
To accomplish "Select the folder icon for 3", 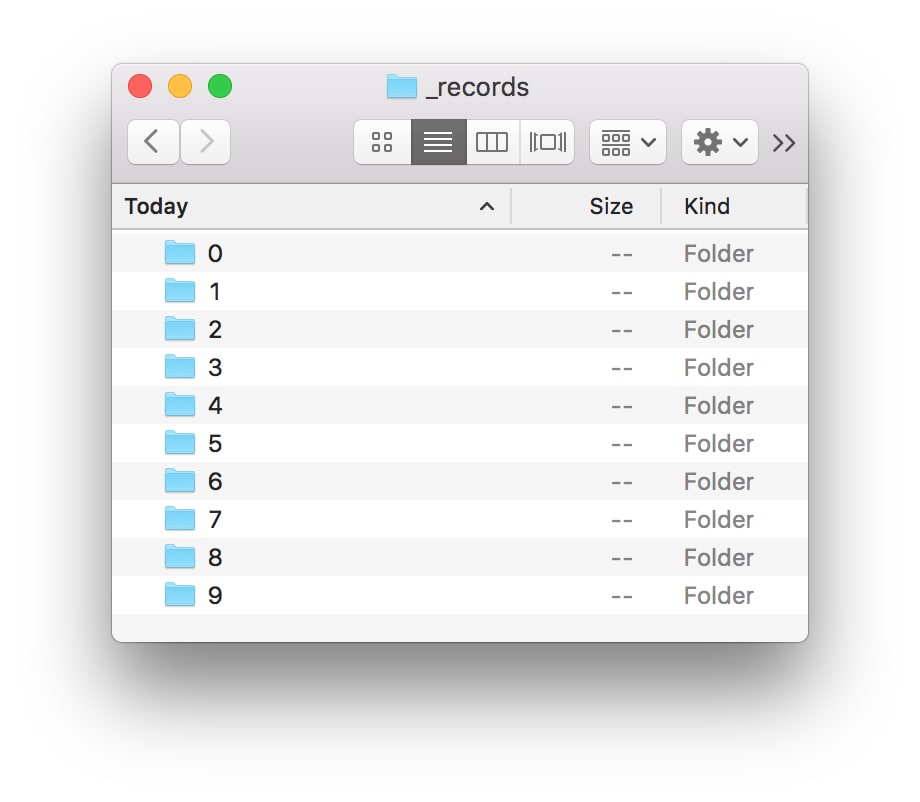I will click(x=180, y=367).
